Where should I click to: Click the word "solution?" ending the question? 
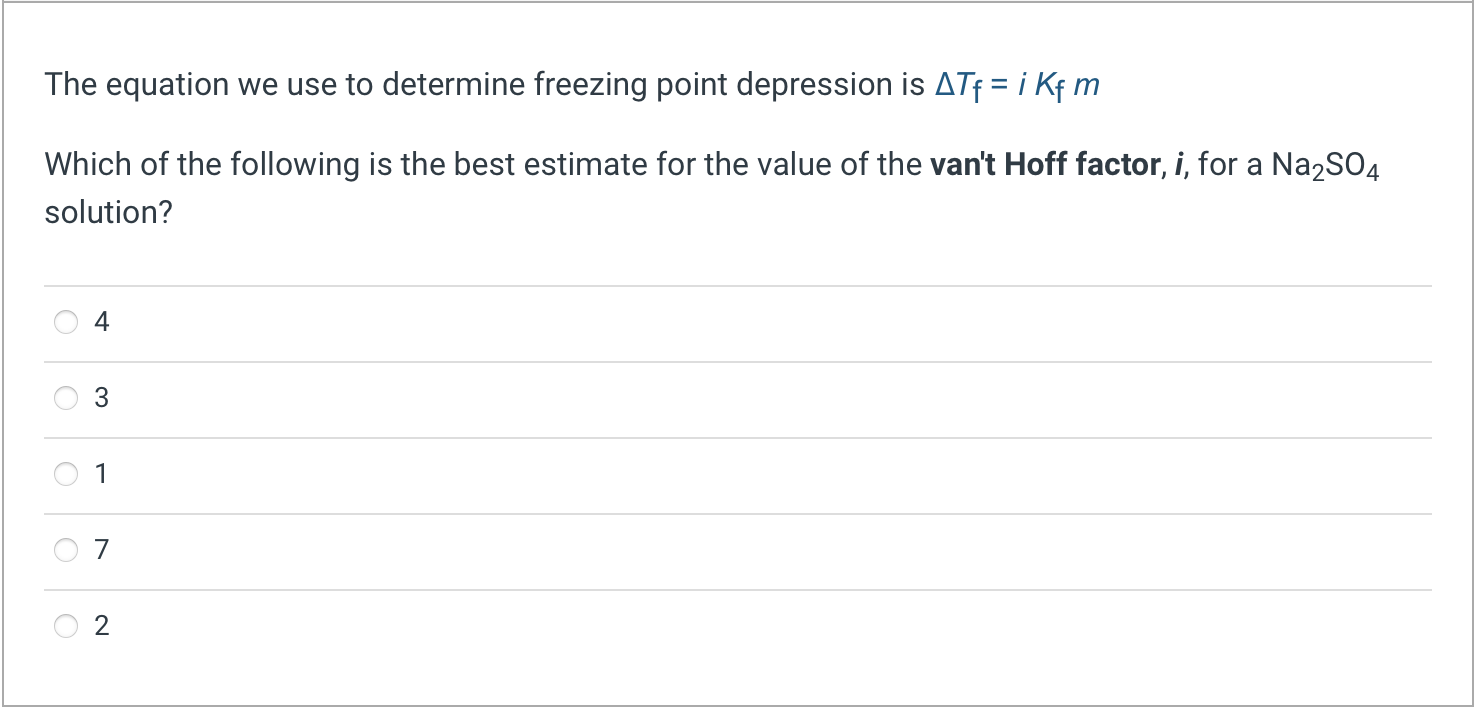coord(109,213)
